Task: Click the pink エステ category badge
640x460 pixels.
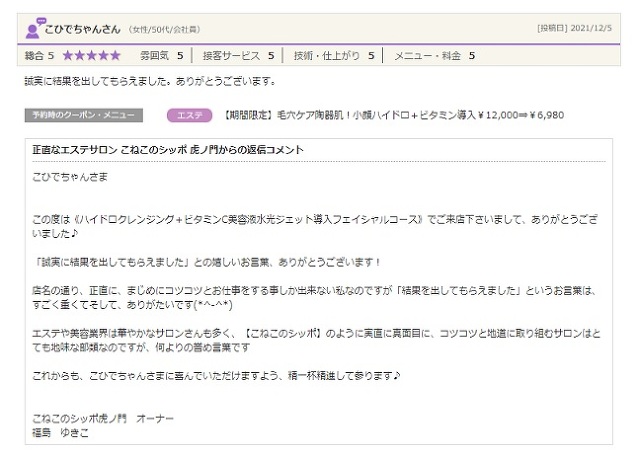Action: tap(189, 116)
